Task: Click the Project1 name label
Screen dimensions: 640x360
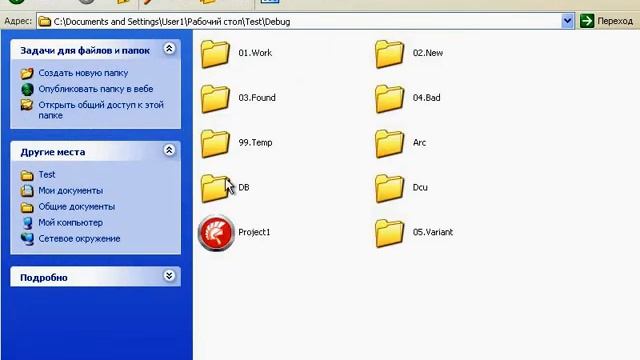Action: coord(254,232)
